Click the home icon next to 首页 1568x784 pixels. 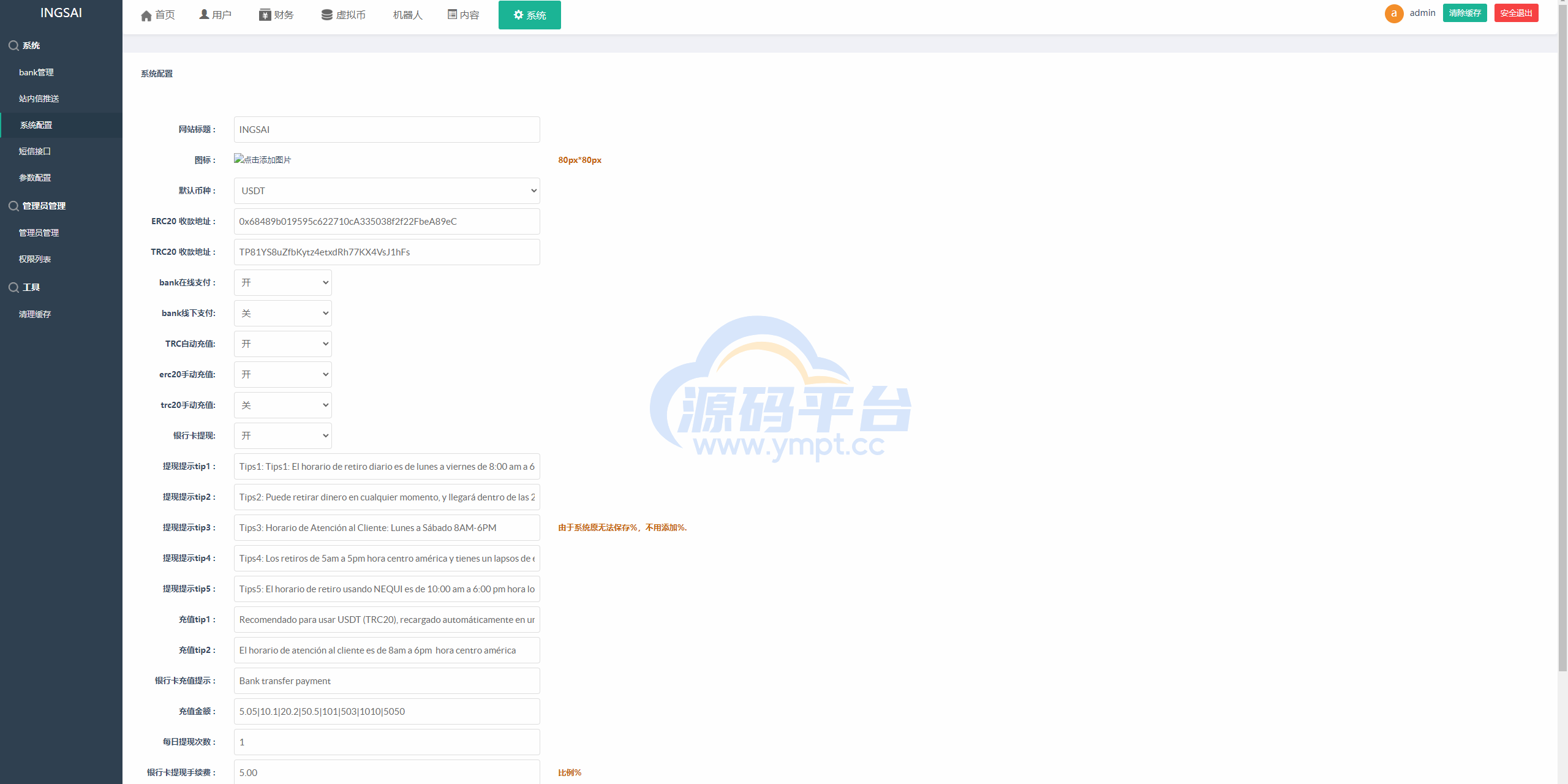click(146, 15)
